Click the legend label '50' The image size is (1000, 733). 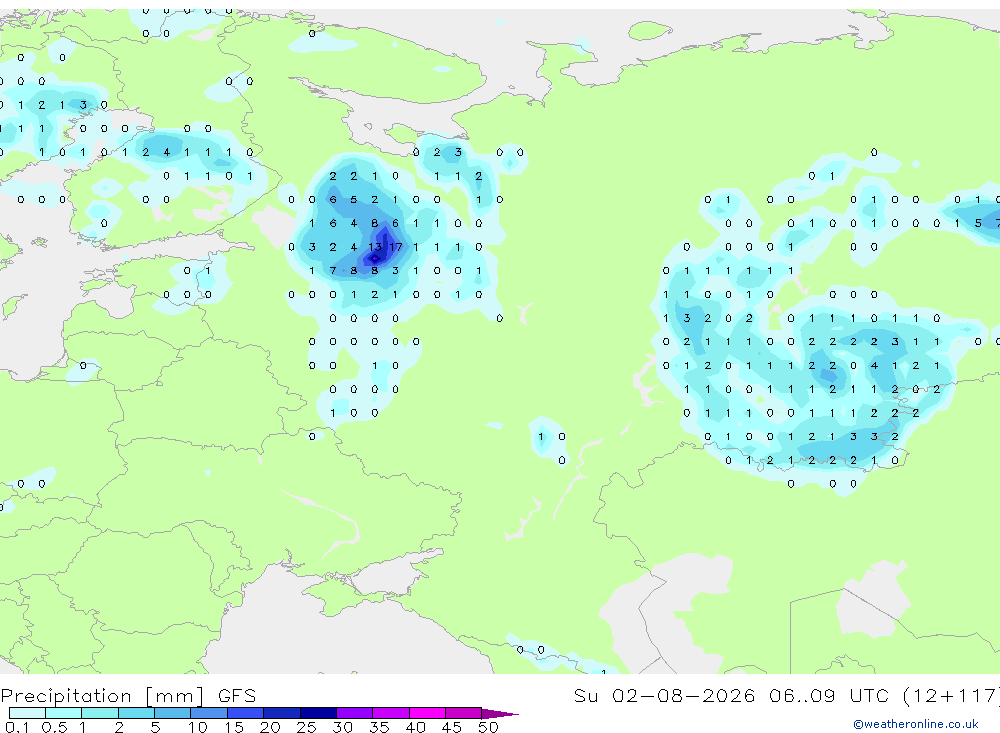pyautogui.click(x=488, y=727)
